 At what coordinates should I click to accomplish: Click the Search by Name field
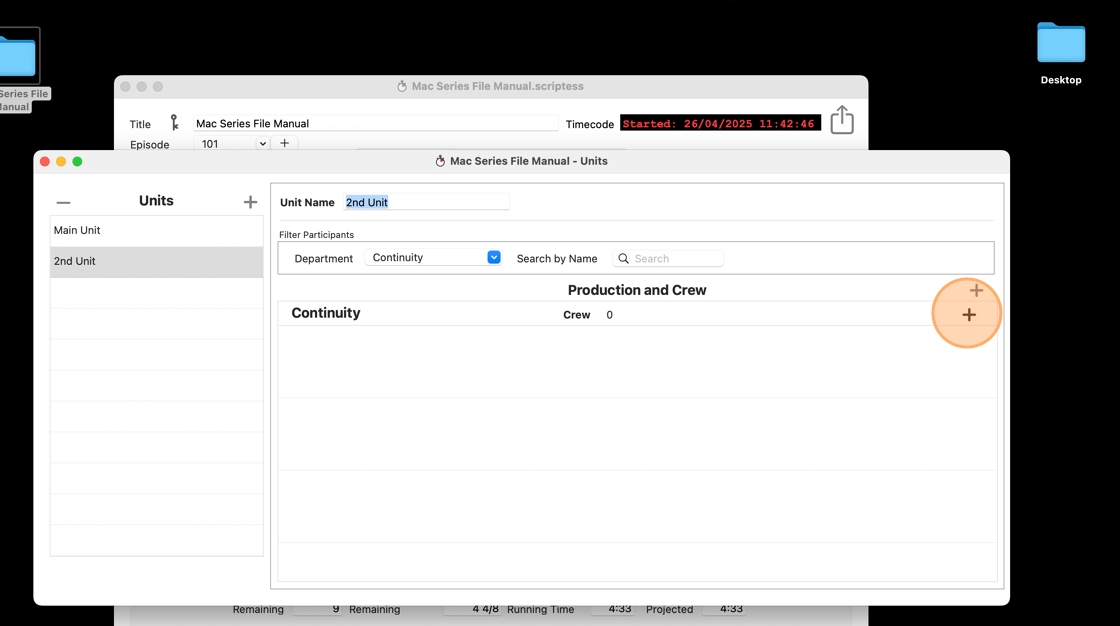click(668, 259)
